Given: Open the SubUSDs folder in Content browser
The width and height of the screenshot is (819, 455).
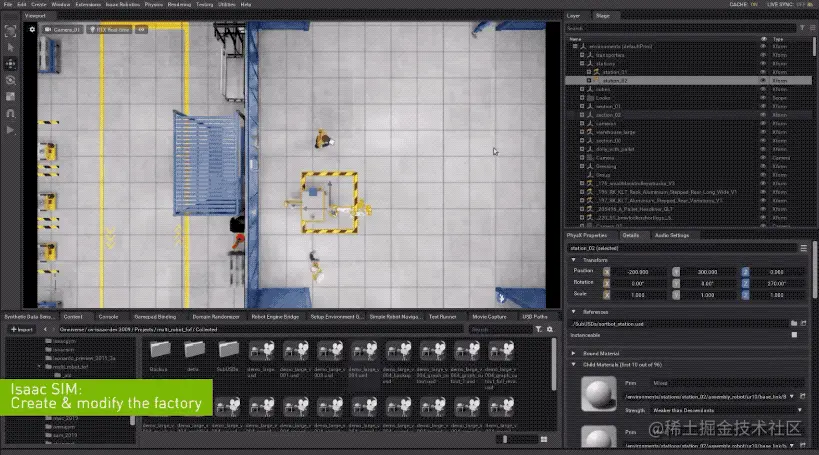Looking at the screenshot, I should point(228,355).
